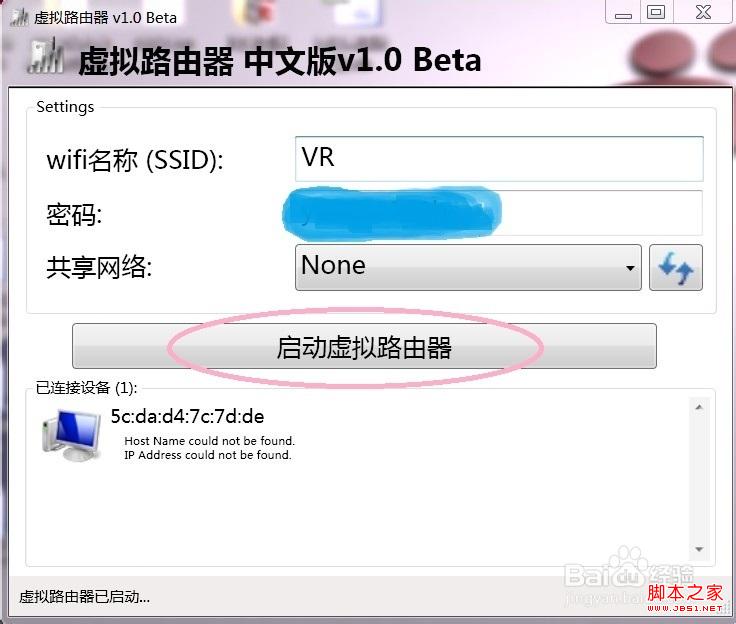Click the app logo in the title bar

click(x=19, y=17)
